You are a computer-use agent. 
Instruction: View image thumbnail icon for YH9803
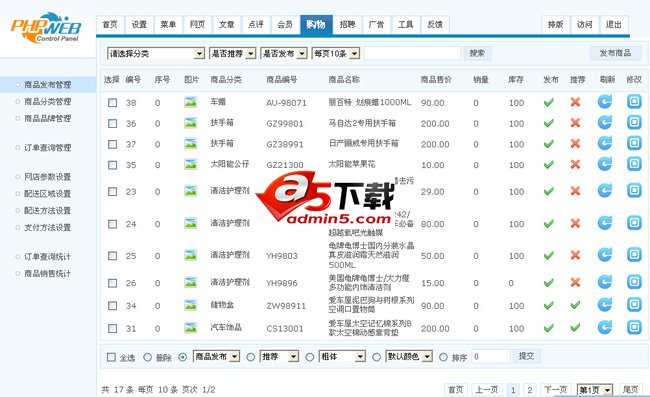coord(191,255)
